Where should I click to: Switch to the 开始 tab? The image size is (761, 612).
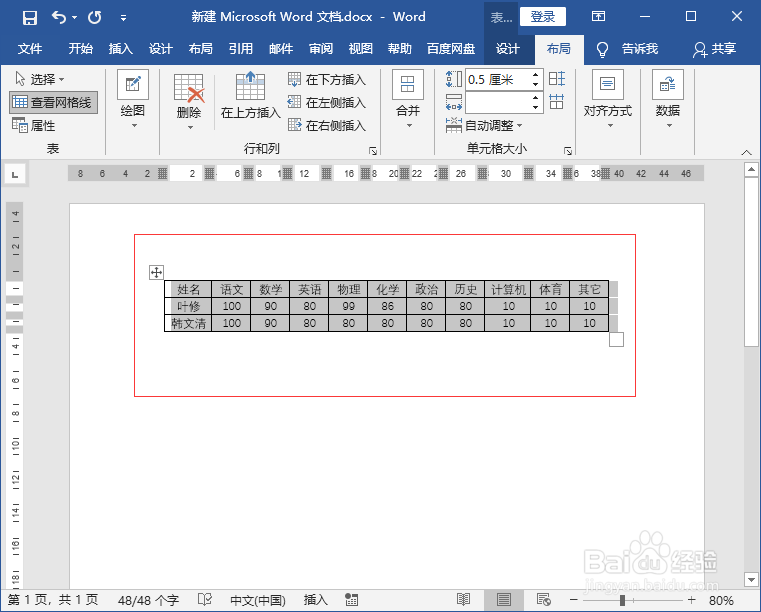81,49
